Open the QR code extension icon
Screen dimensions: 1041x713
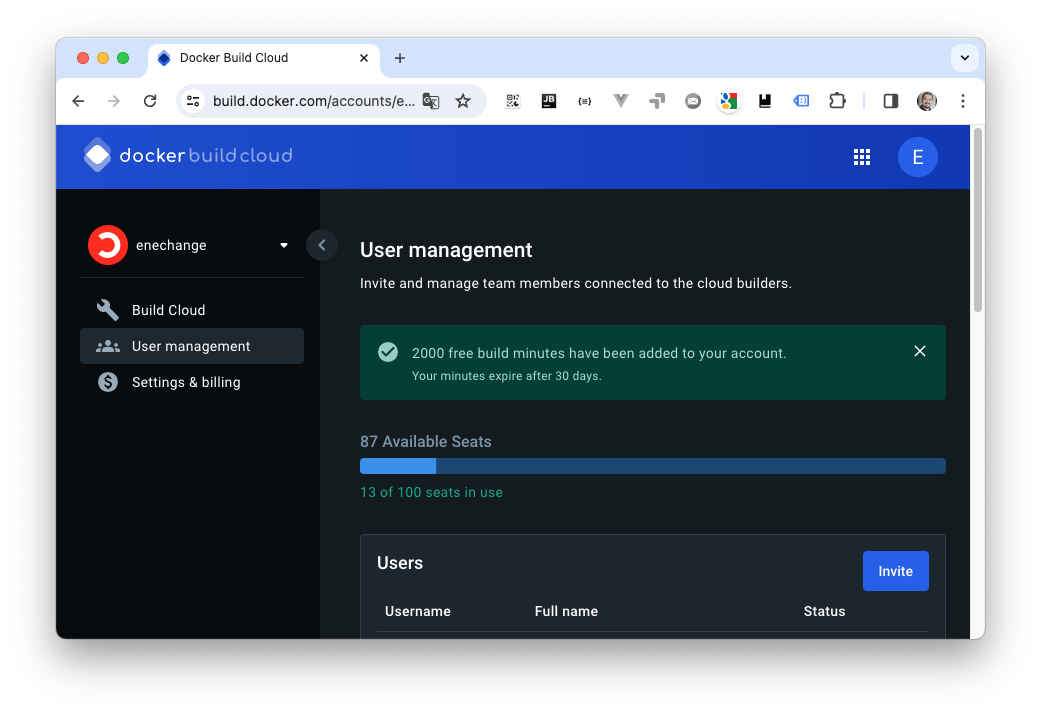[x=513, y=101]
